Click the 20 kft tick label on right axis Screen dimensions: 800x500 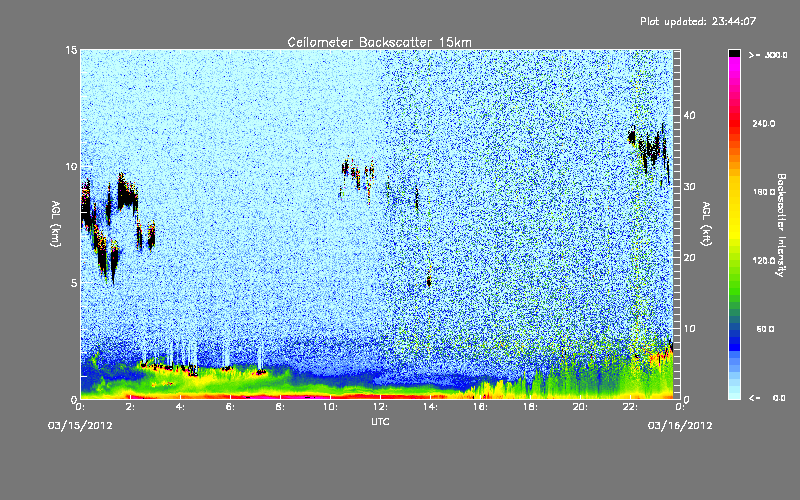[x=689, y=258]
